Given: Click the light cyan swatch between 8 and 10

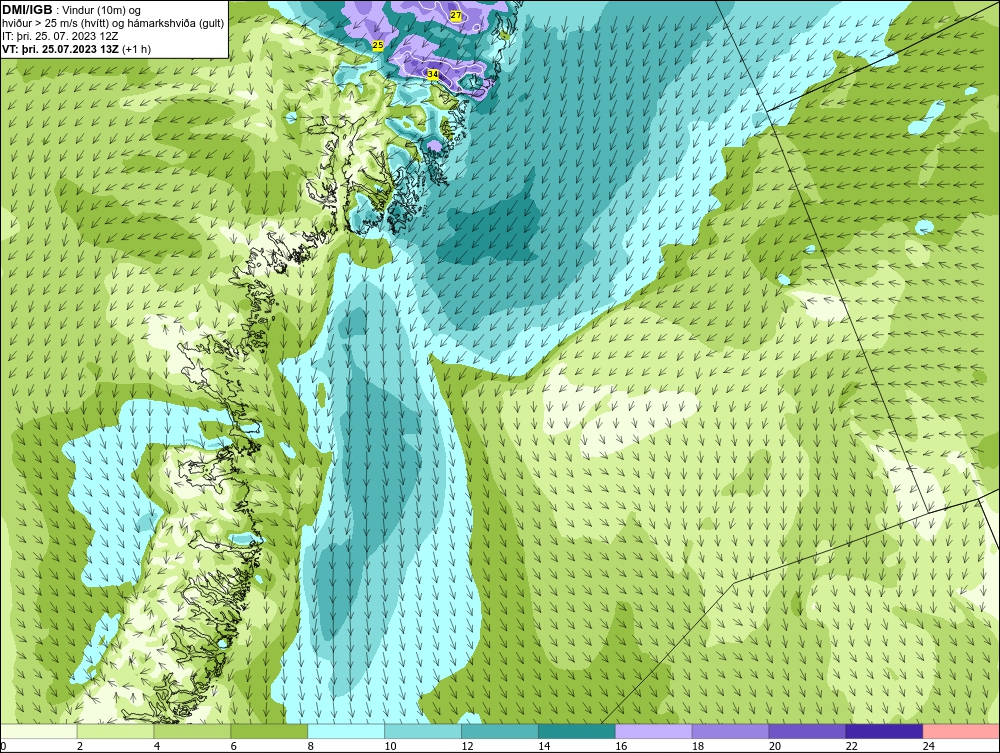Looking at the screenshot, I should 346,731.
